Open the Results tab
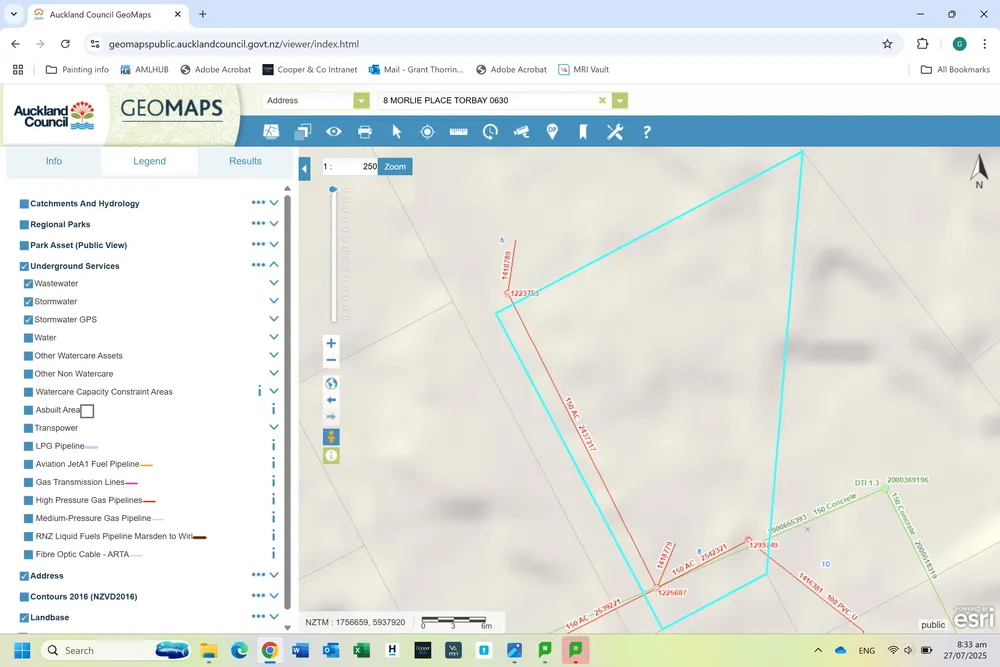Image resolution: width=1000 pixels, height=667 pixels. [x=246, y=161]
